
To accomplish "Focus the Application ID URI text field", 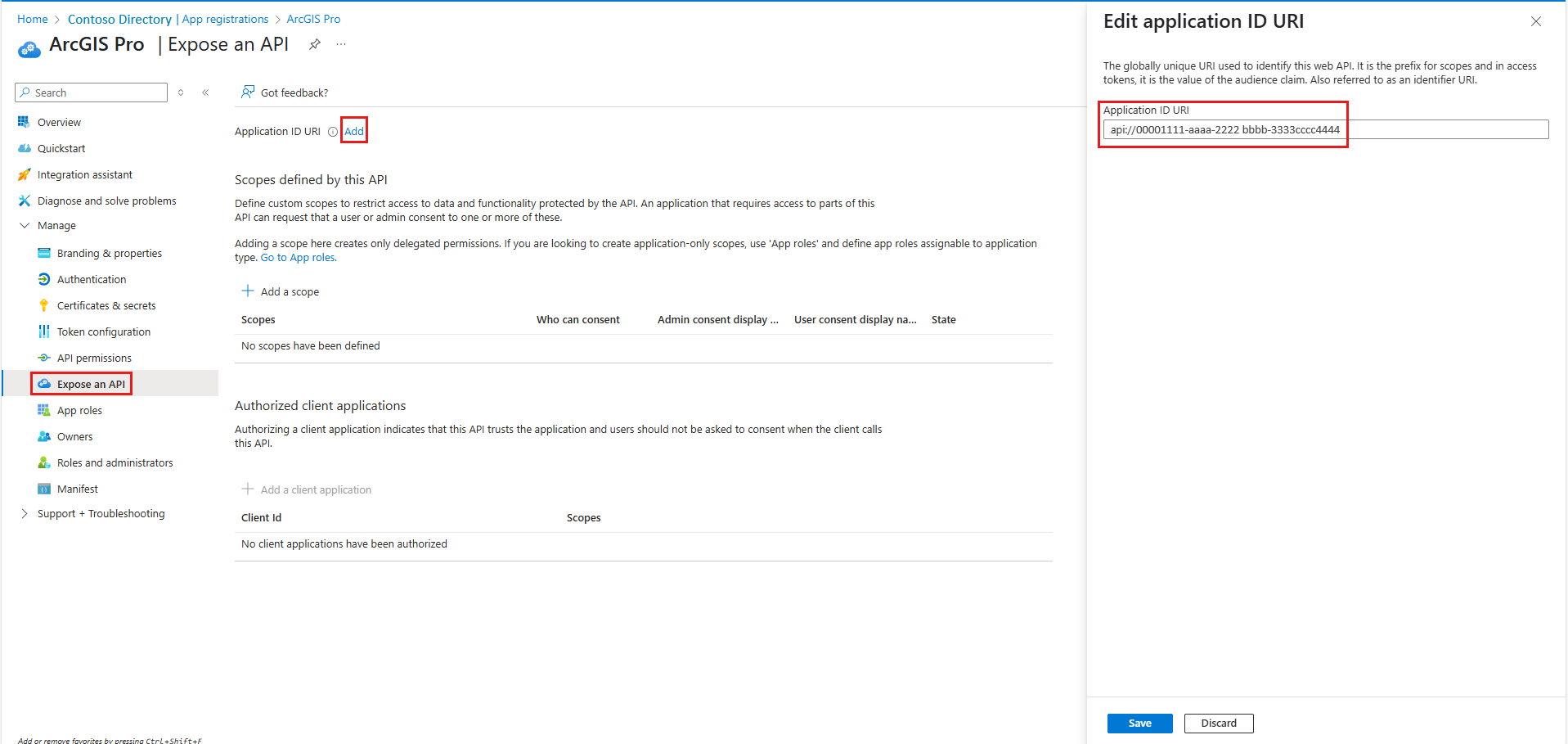I will (1325, 129).
